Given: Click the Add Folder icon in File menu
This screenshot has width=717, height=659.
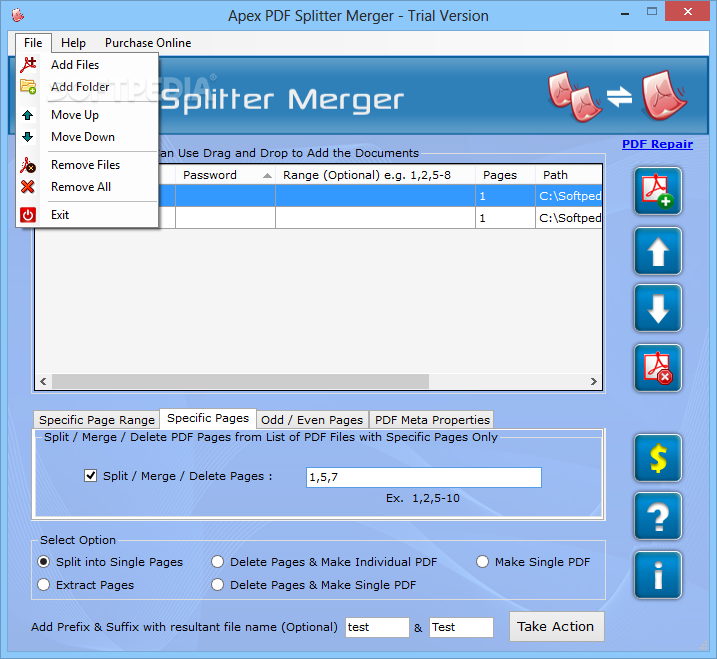Looking at the screenshot, I should pos(28,86).
